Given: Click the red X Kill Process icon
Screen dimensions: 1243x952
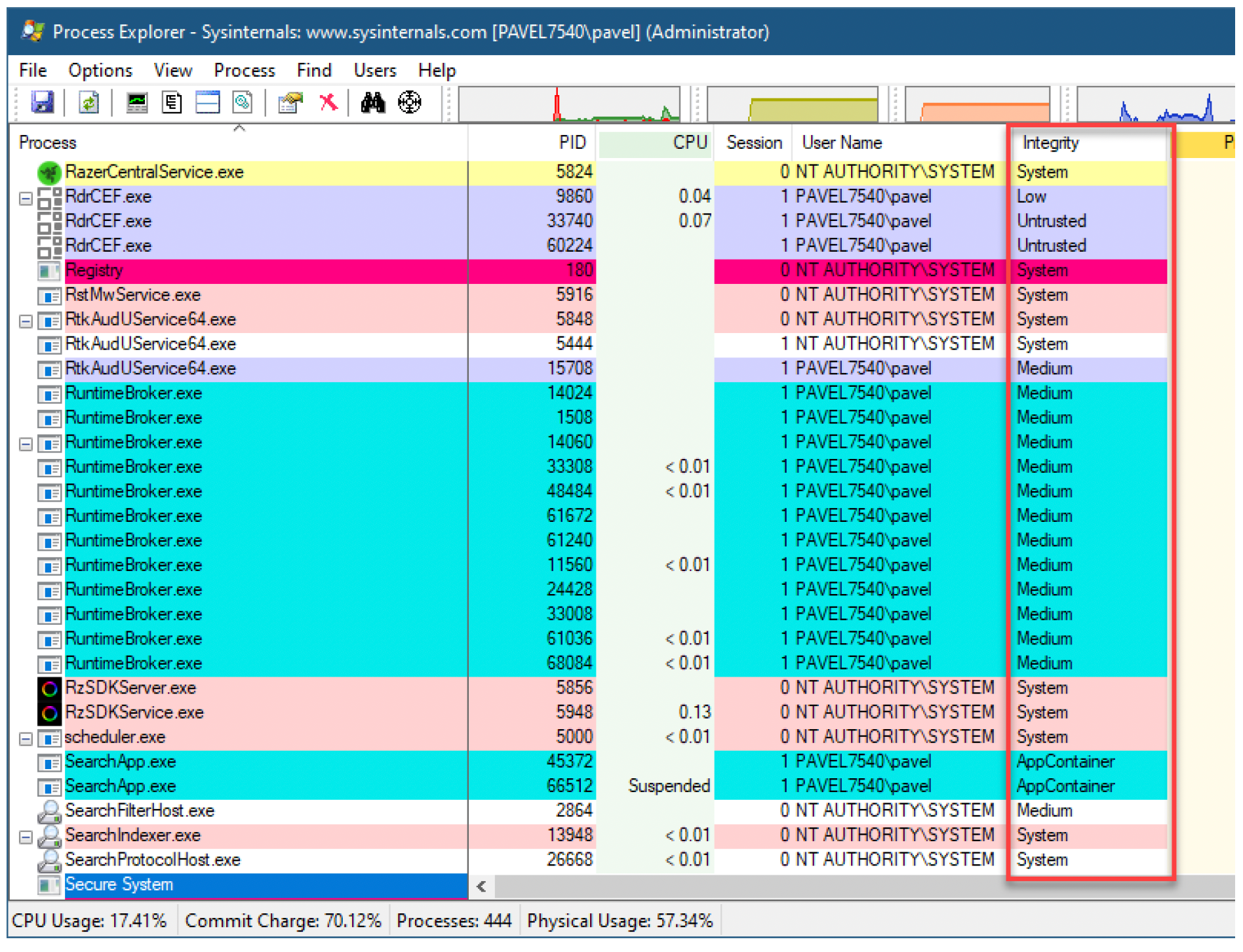Looking at the screenshot, I should [x=328, y=102].
